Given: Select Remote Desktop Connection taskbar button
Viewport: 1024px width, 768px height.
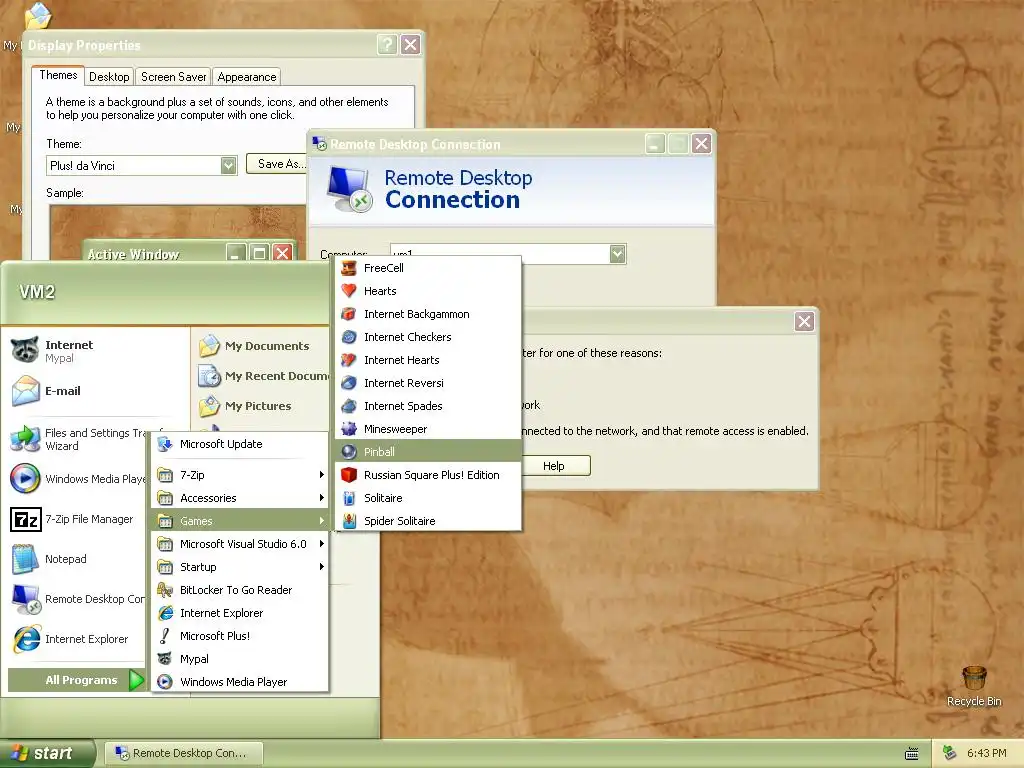Looking at the screenshot, I should click(184, 753).
